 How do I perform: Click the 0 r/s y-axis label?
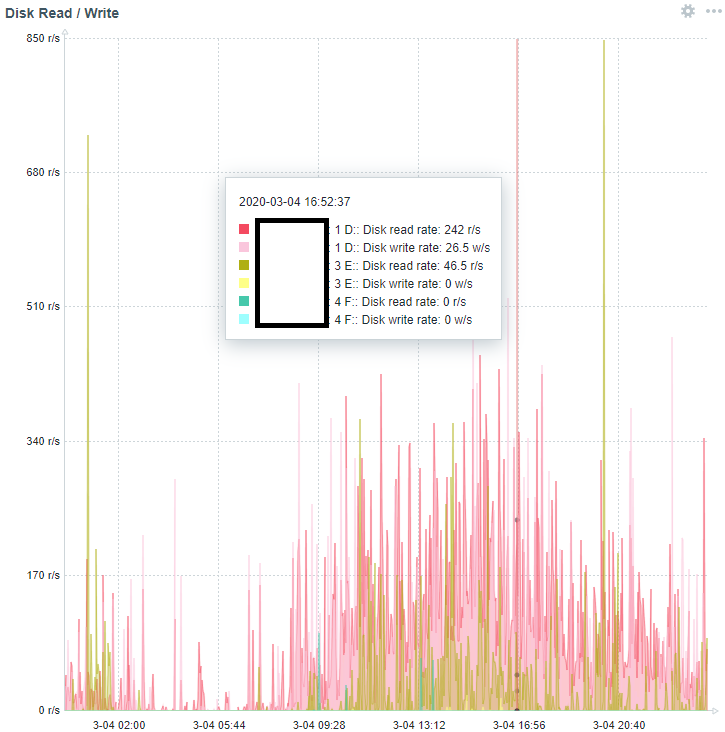tap(49, 710)
